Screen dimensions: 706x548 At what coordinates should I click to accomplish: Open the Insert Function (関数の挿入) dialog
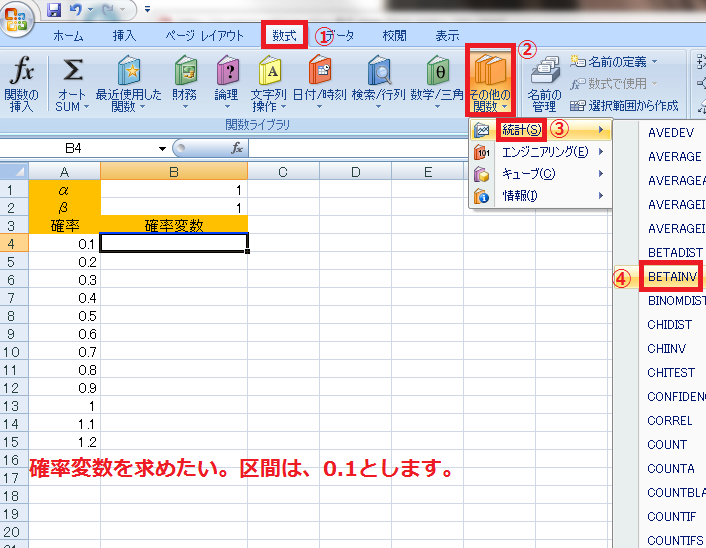click(21, 83)
